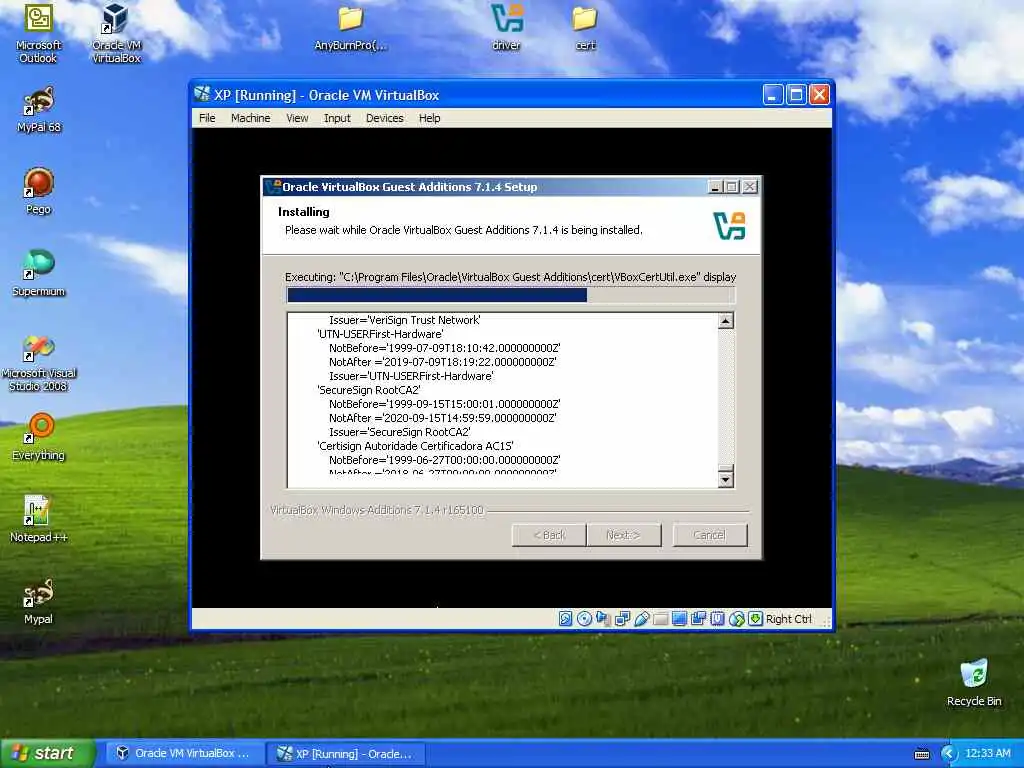Click the log scroll up arrow
1024x768 pixels.
(x=726, y=321)
